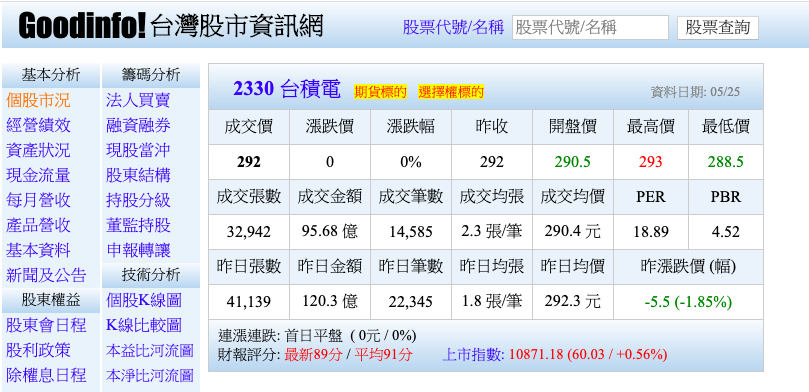This screenshot has width=809, height=392.
Task: Open the 個股市況 sidebar link
Action: [38, 100]
